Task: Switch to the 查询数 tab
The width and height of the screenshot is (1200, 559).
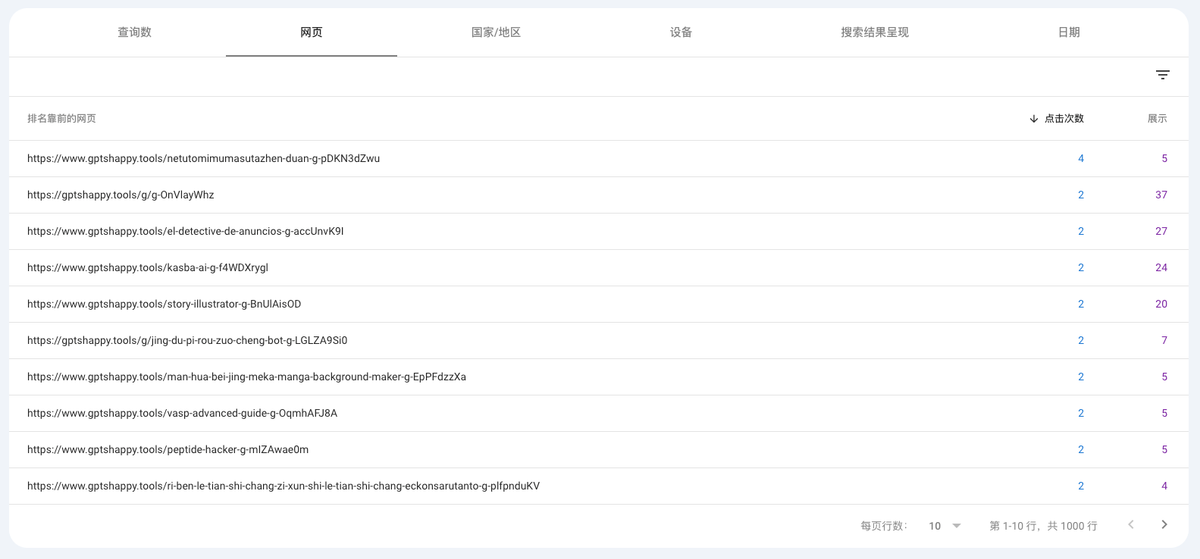Action: pos(134,32)
